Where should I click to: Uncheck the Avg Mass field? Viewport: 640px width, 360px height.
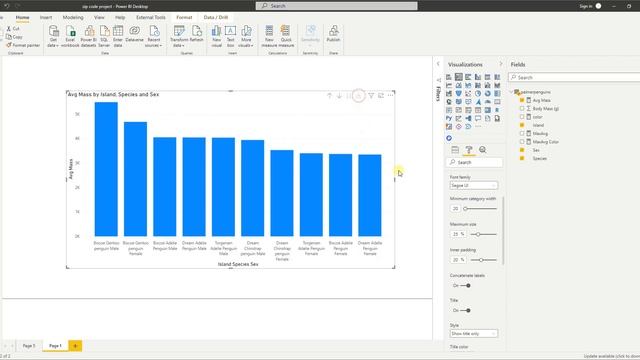[x=522, y=100]
